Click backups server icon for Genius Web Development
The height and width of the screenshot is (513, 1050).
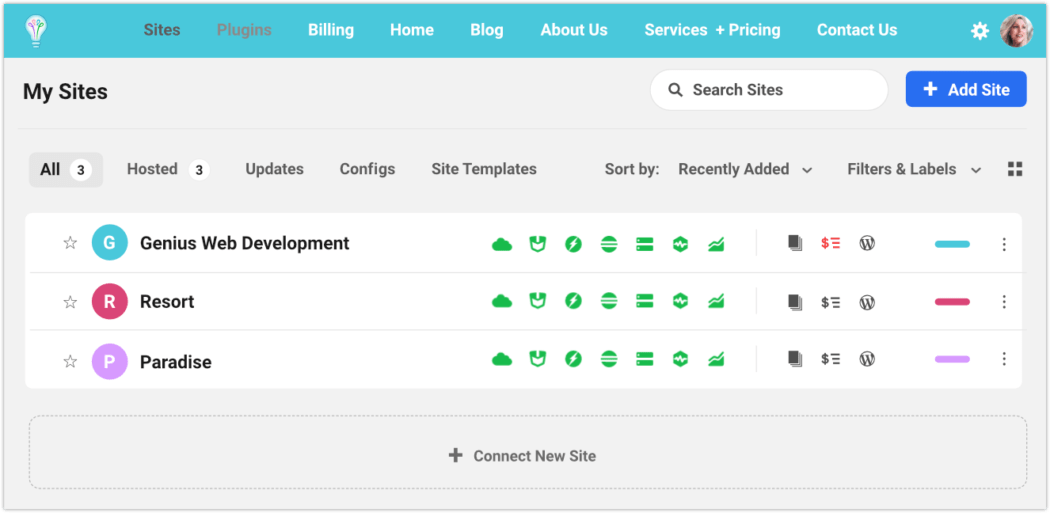coord(644,244)
